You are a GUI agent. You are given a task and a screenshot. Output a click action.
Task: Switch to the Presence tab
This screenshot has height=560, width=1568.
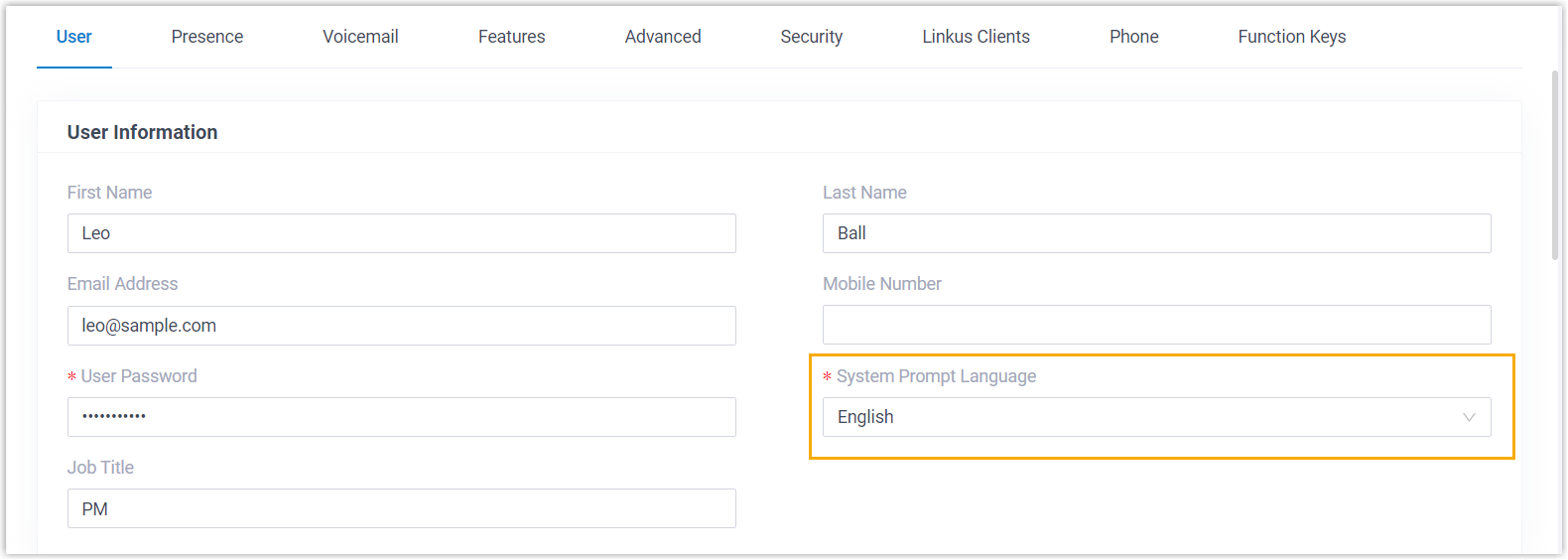(x=206, y=37)
